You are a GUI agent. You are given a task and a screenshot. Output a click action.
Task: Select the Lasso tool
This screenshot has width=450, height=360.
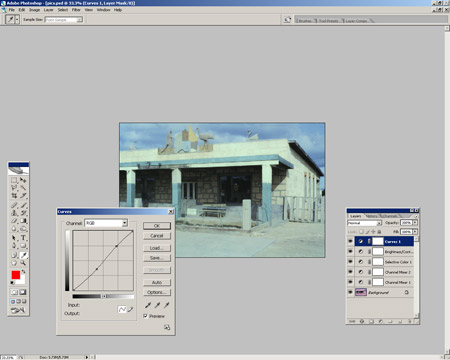(14, 188)
